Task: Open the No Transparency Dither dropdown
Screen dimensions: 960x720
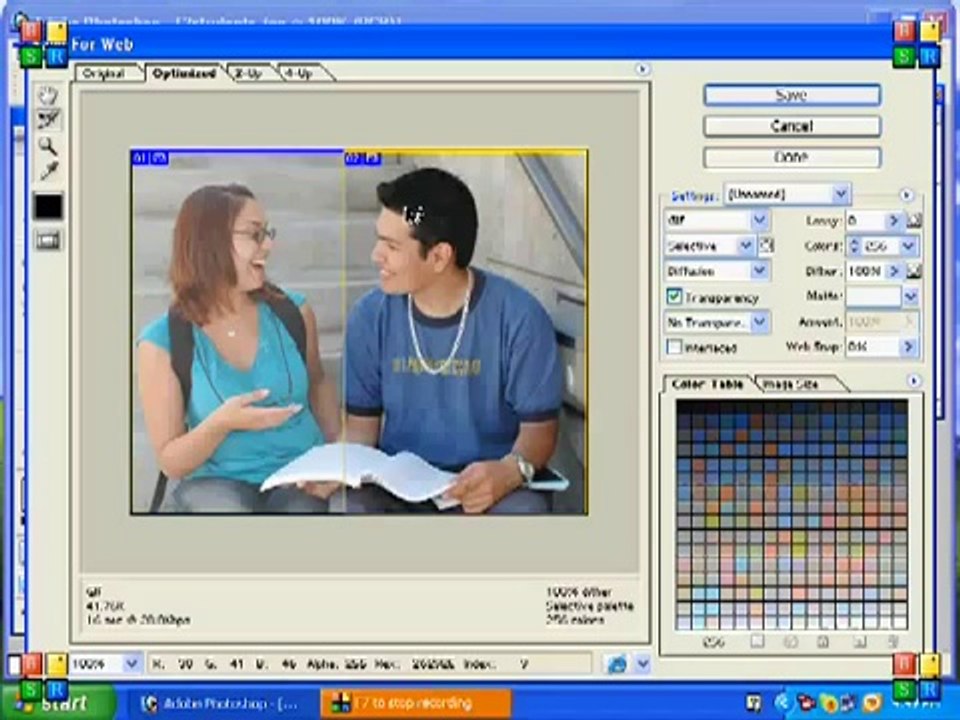Action: tap(717, 322)
